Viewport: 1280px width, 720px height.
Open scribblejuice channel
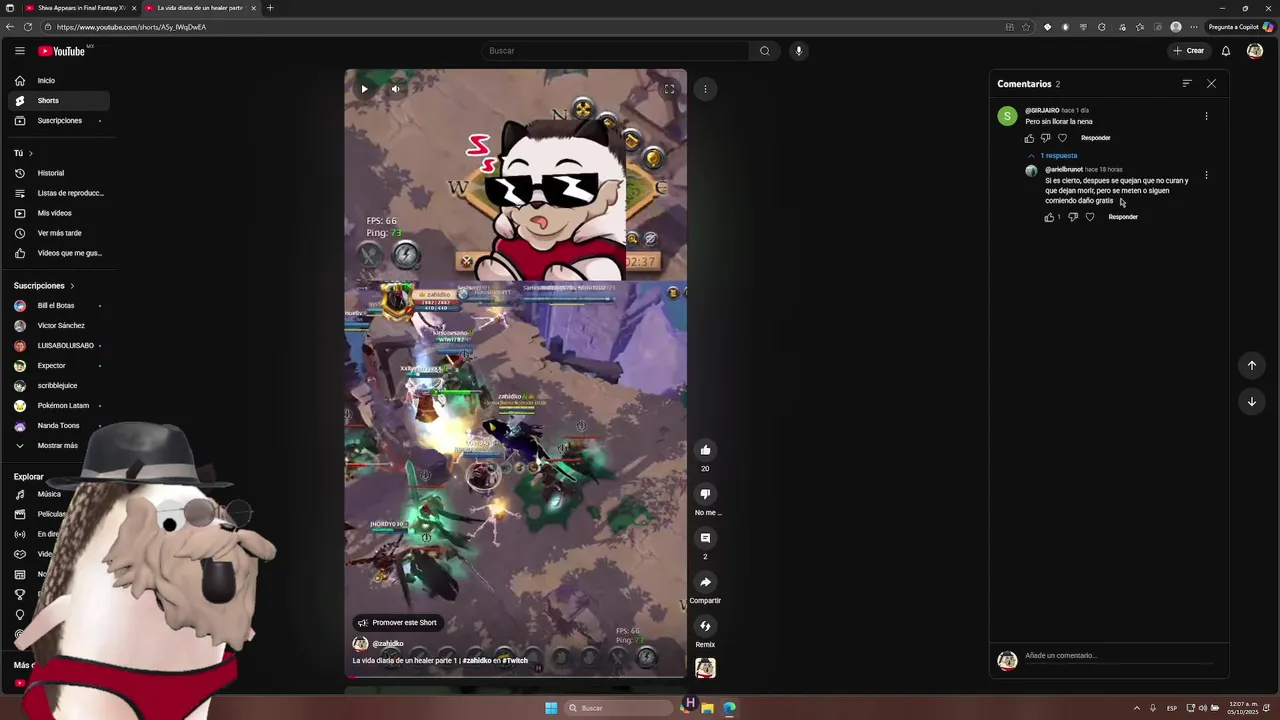click(57, 386)
